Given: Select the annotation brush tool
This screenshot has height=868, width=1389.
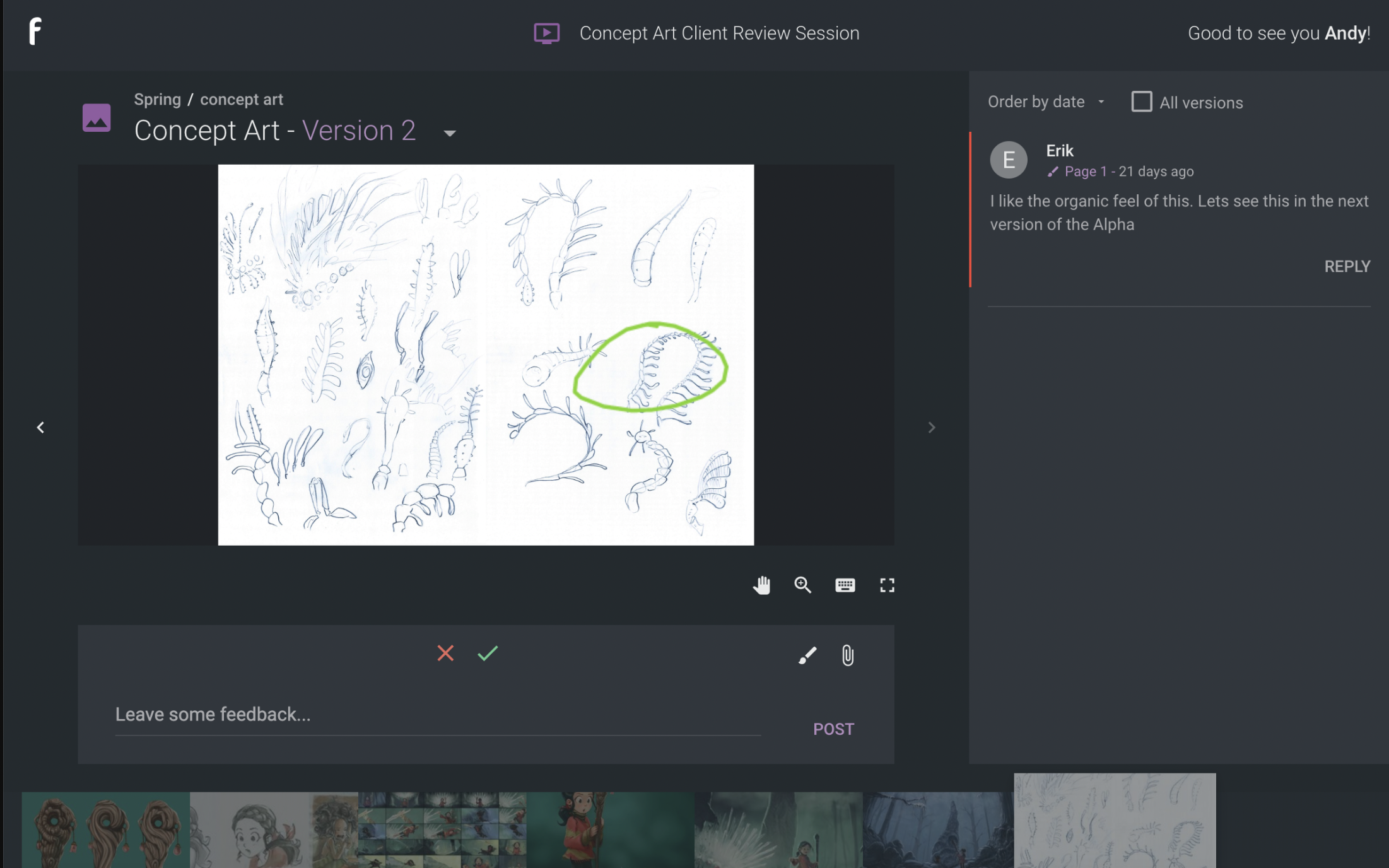Looking at the screenshot, I should tap(806, 655).
